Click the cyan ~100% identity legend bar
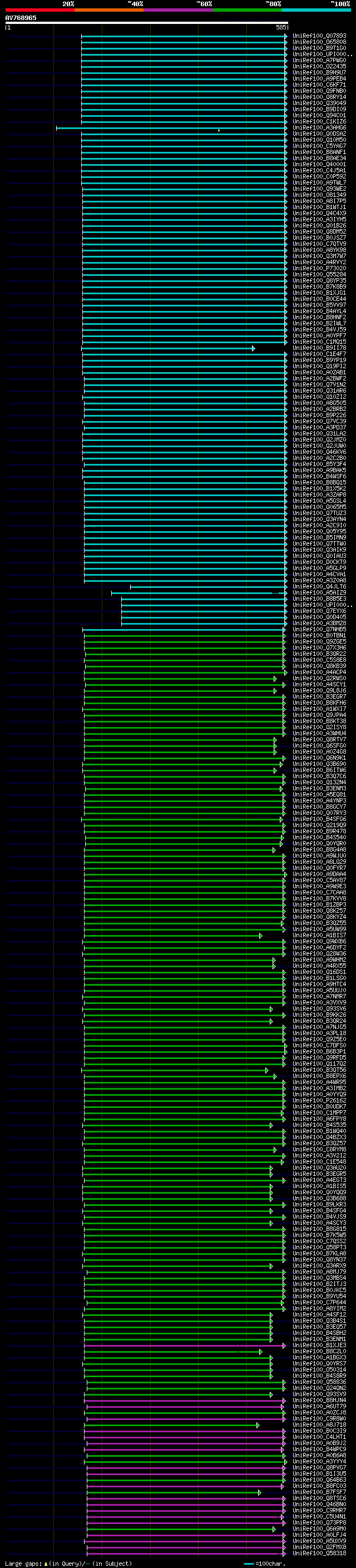The image size is (356, 1568). (316, 10)
